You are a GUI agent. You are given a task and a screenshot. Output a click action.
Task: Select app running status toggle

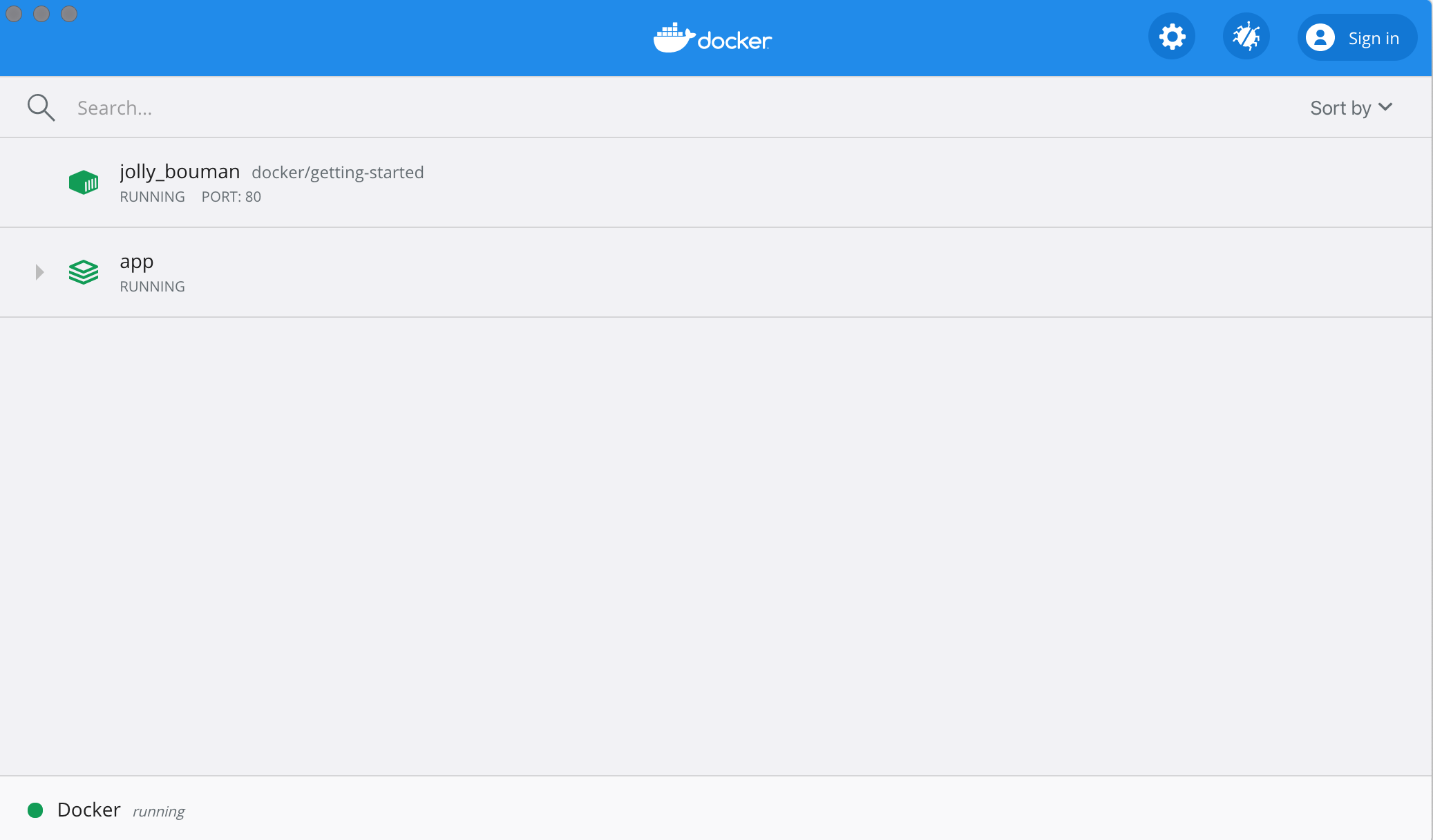point(38,272)
